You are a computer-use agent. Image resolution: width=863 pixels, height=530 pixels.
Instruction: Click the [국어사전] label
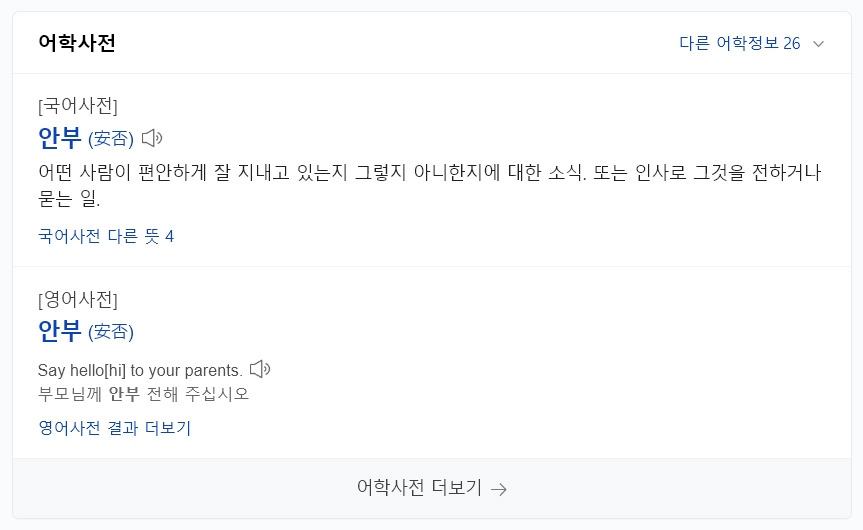coord(78,105)
